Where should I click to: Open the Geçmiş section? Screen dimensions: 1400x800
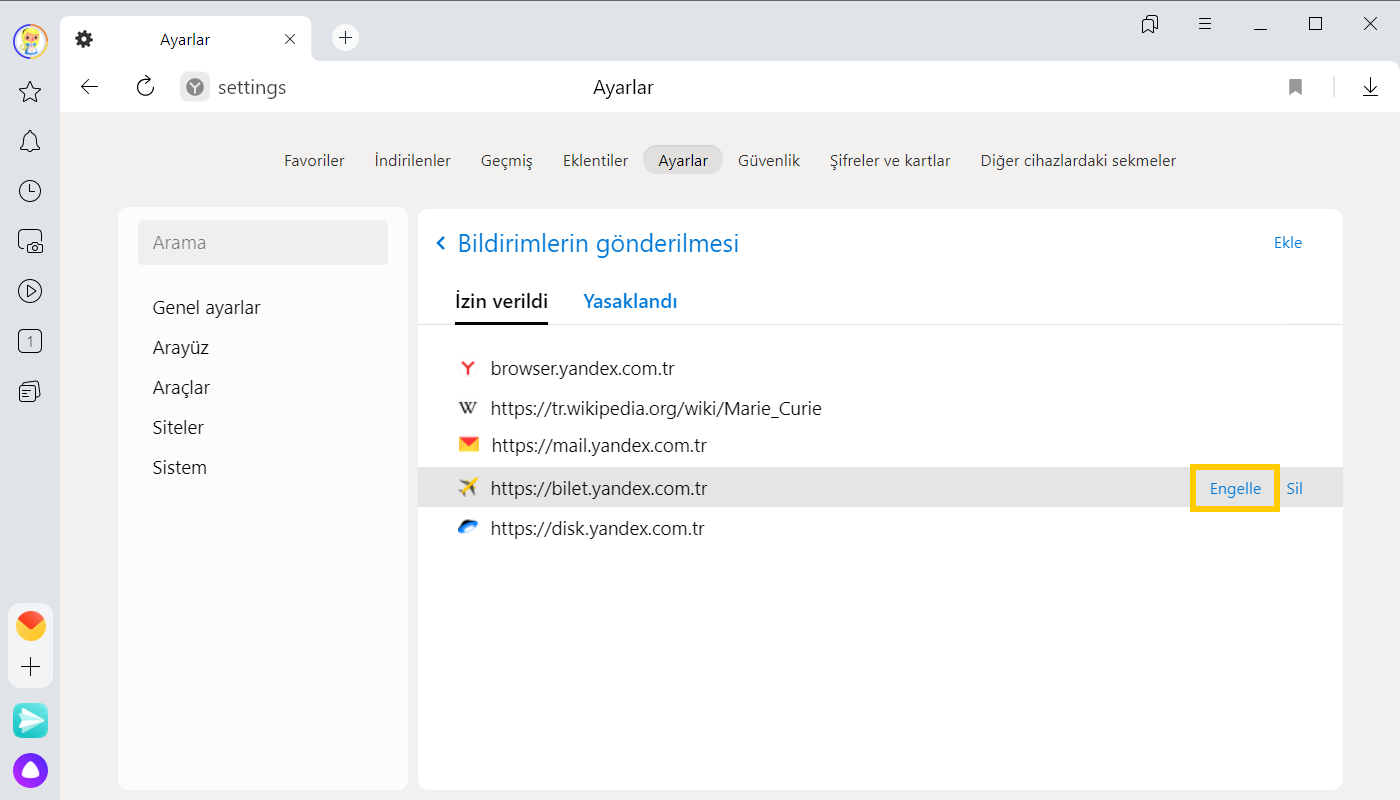point(506,160)
